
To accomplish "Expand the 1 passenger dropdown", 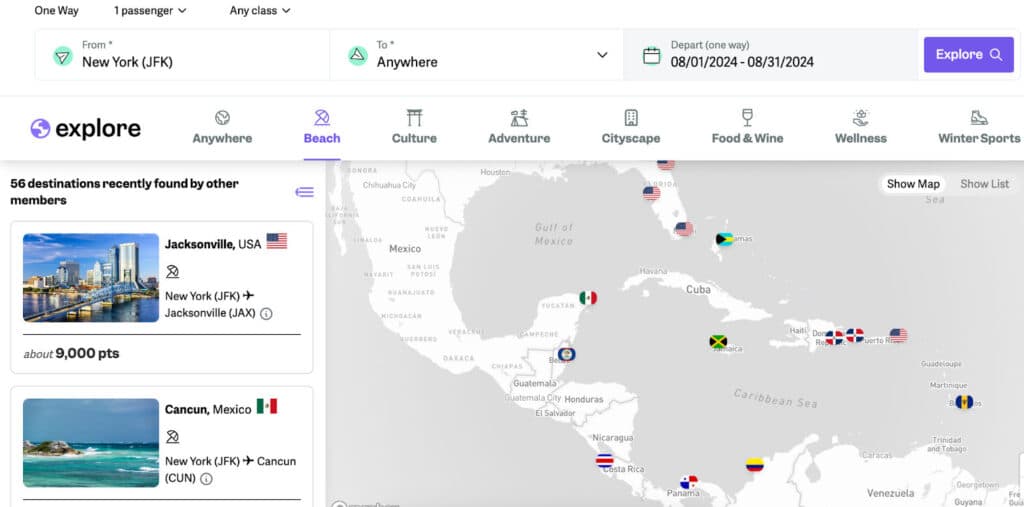I will [150, 11].
